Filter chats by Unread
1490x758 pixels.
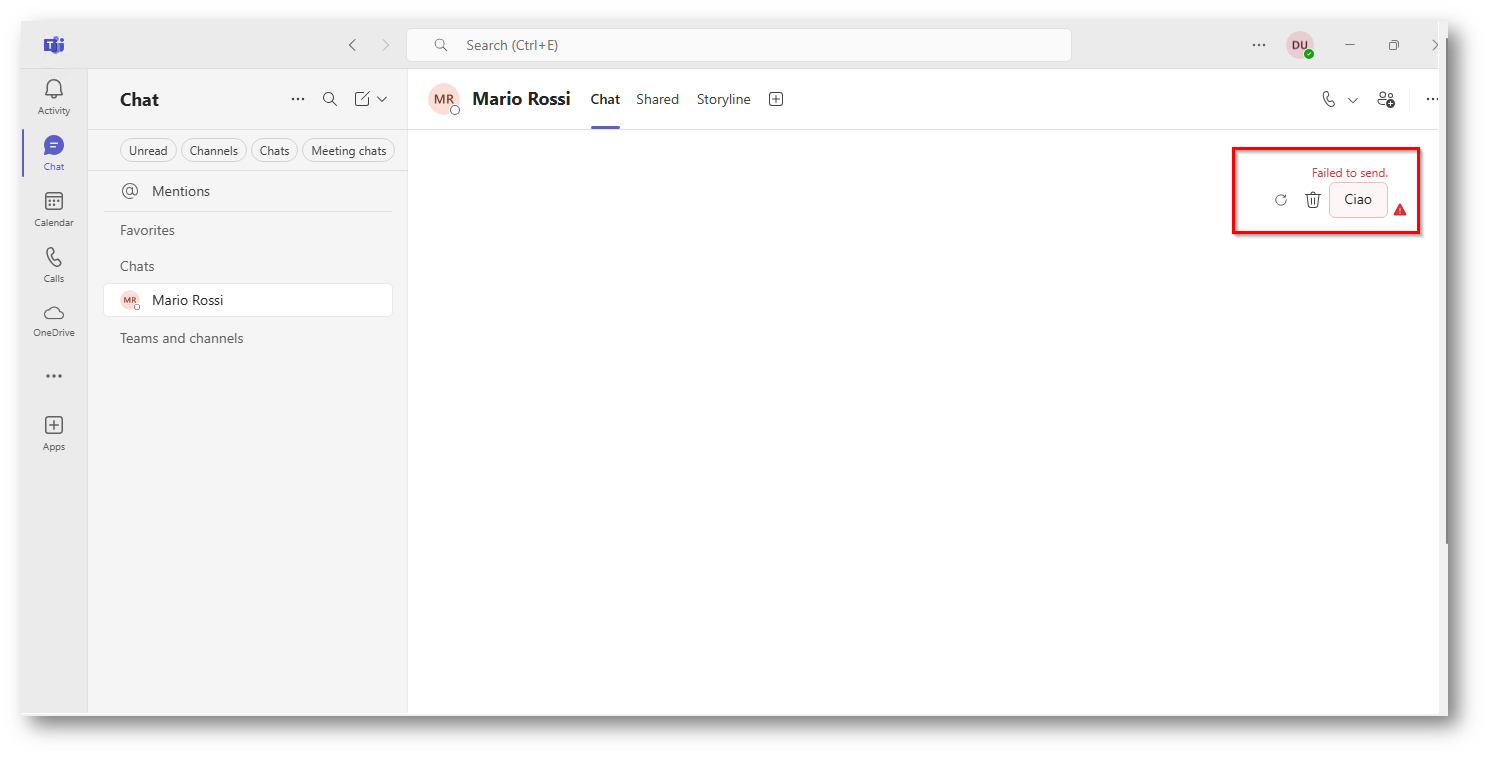tap(148, 151)
